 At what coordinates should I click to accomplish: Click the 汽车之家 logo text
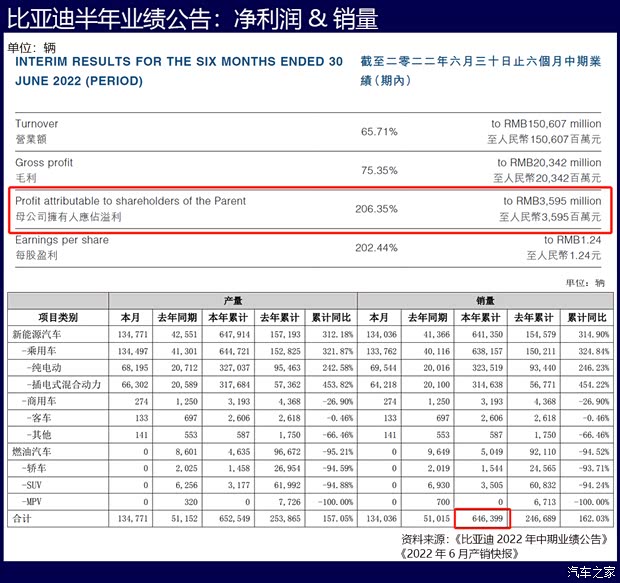click(x=592, y=572)
